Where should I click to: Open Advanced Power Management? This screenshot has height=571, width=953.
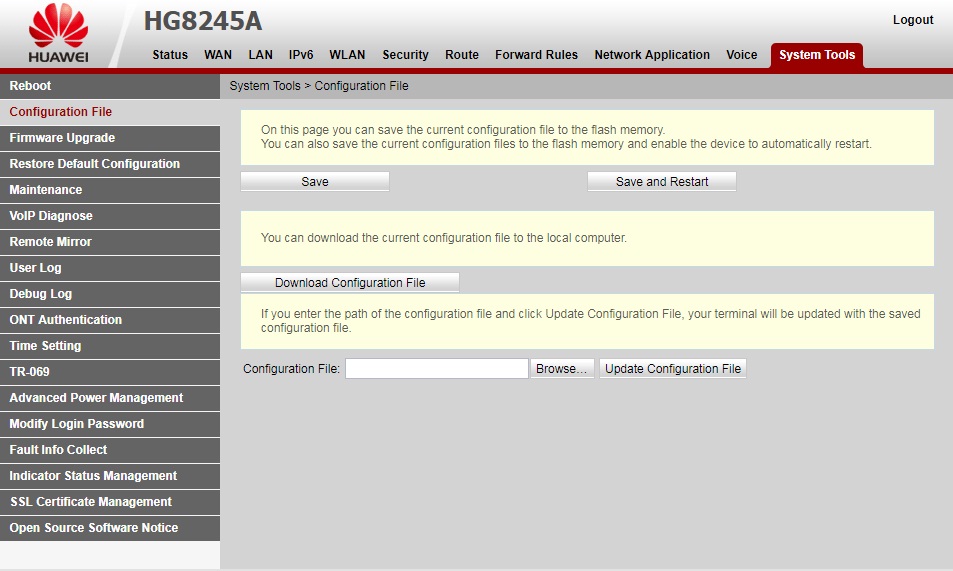[x=110, y=398]
